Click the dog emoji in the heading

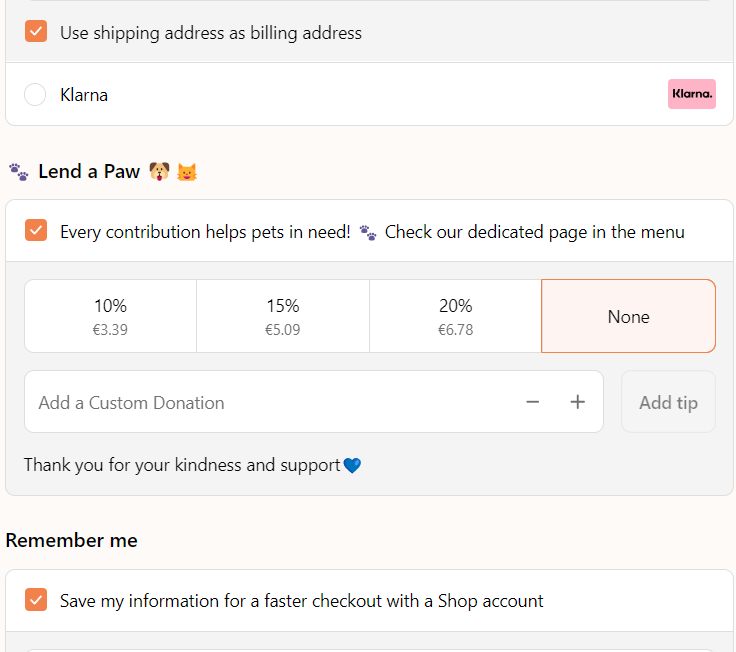tap(159, 172)
